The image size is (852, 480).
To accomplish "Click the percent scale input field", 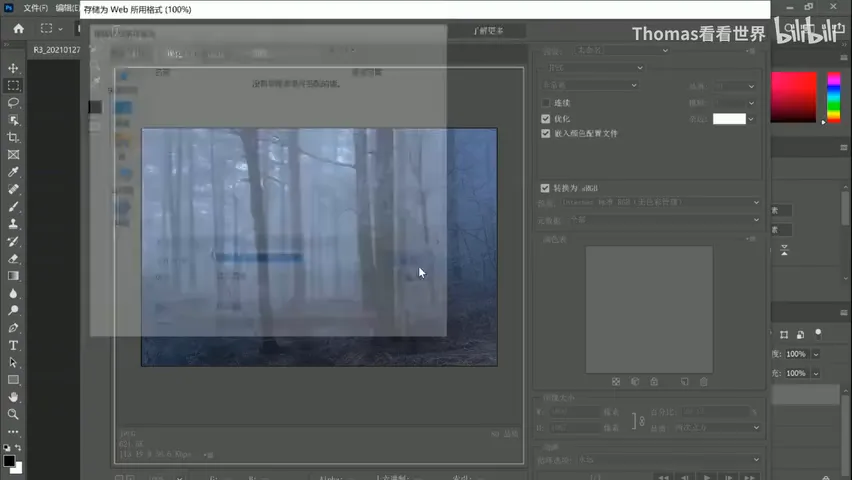I will pyautogui.click(x=715, y=412).
